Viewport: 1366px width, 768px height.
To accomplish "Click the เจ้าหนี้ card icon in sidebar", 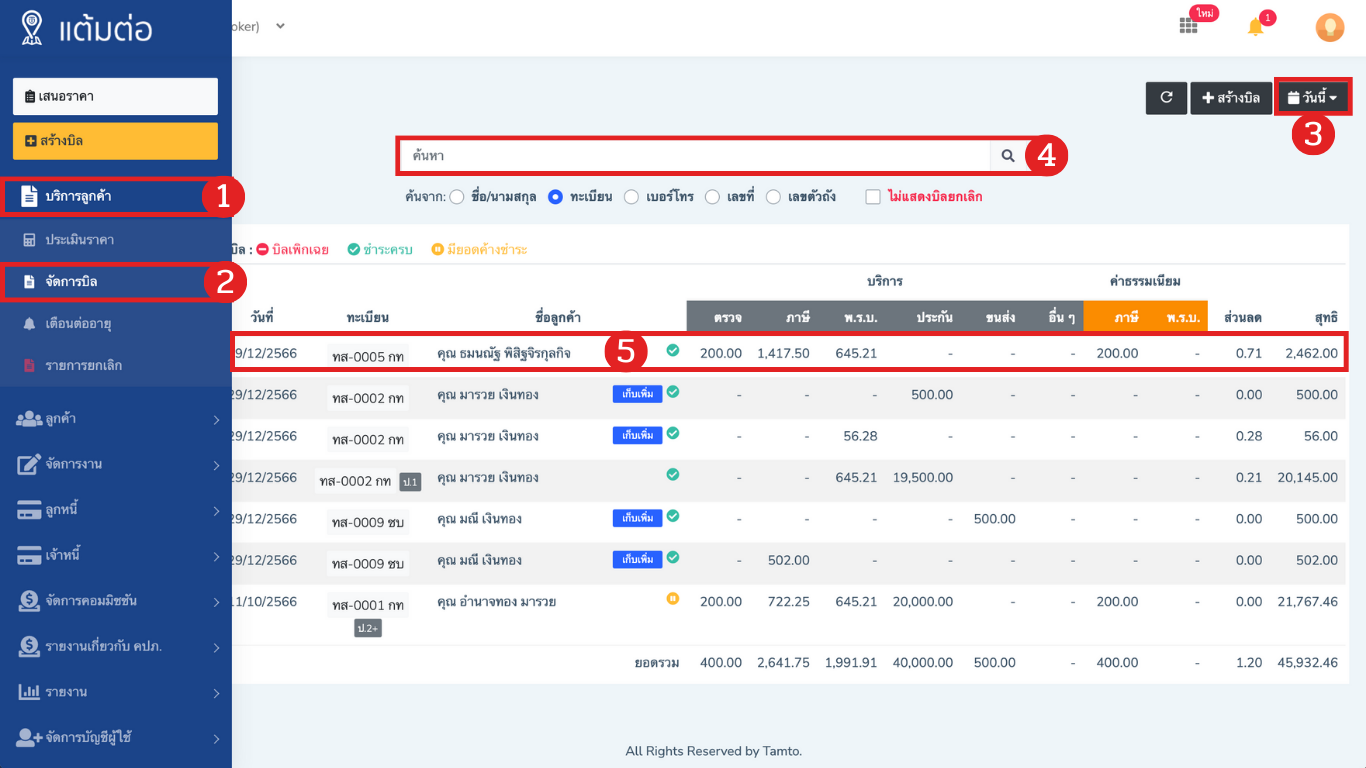I will click(29, 555).
